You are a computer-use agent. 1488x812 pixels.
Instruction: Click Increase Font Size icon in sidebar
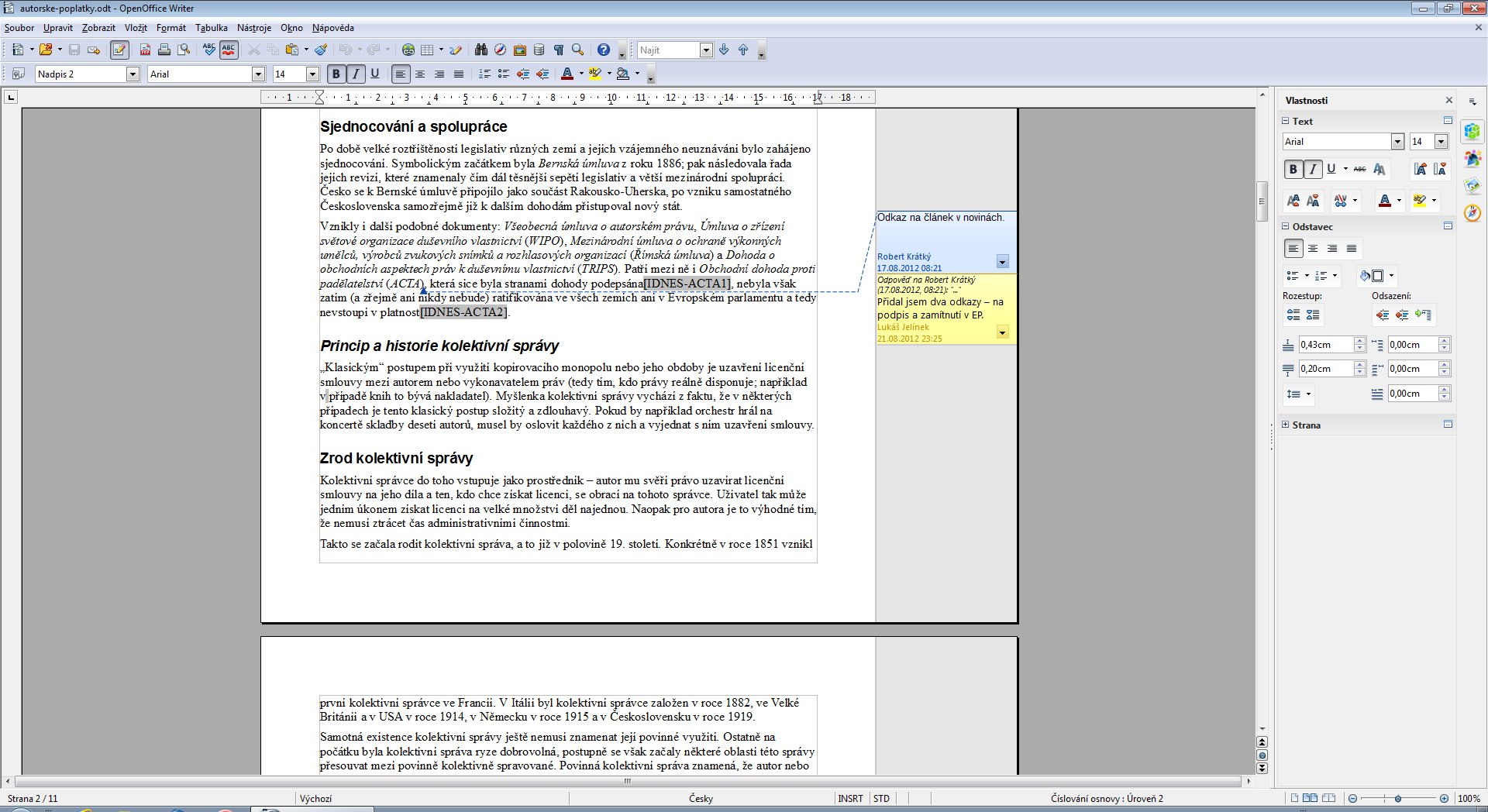[x=1420, y=169]
